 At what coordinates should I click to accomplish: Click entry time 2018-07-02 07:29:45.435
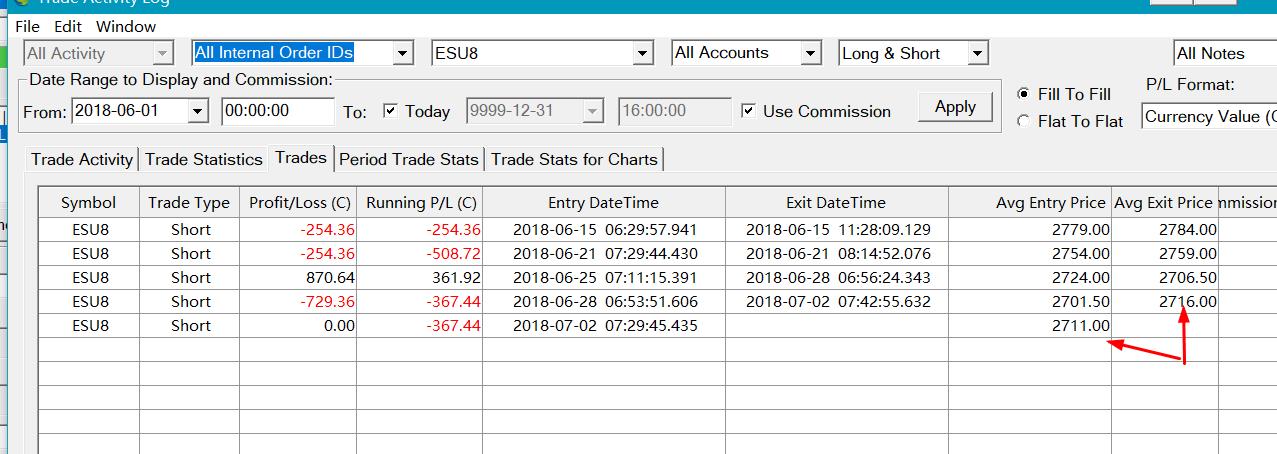click(605, 326)
